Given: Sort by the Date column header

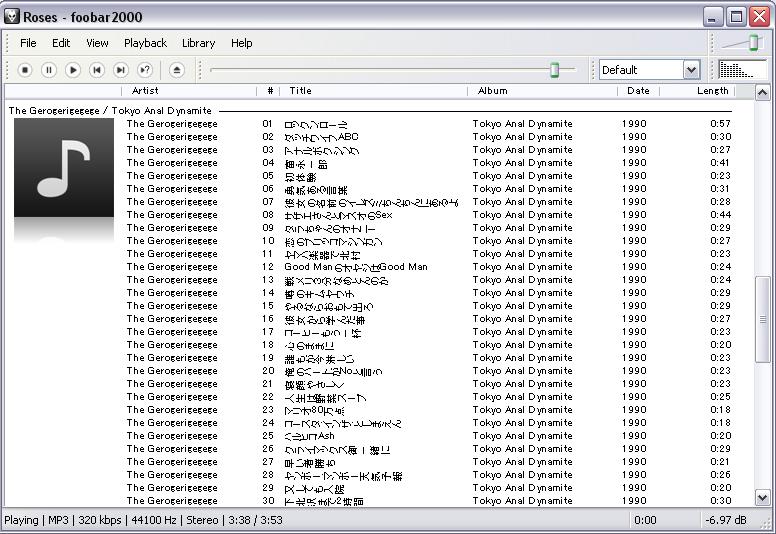Looking at the screenshot, I should click(638, 91).
